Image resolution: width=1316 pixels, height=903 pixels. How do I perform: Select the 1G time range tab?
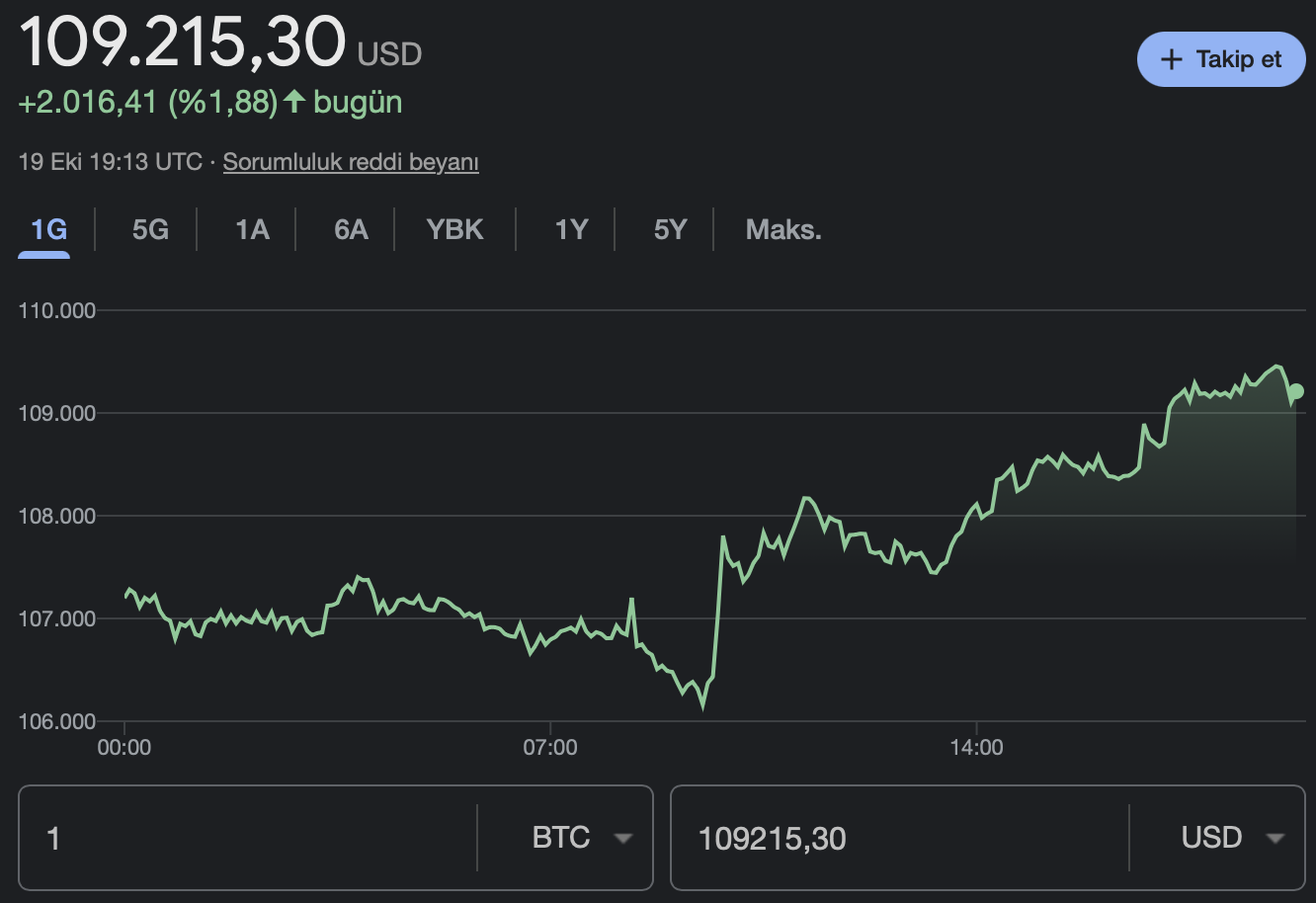48,230
